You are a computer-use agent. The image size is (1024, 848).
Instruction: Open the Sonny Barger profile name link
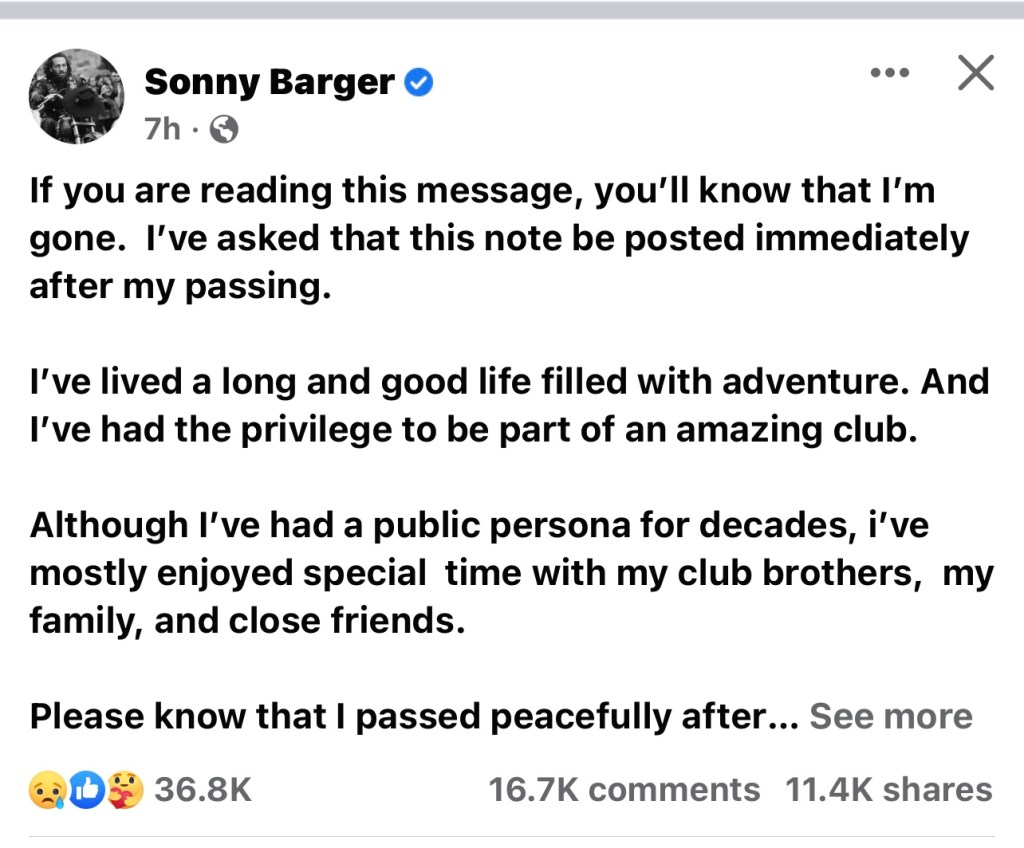coord(269,83)
